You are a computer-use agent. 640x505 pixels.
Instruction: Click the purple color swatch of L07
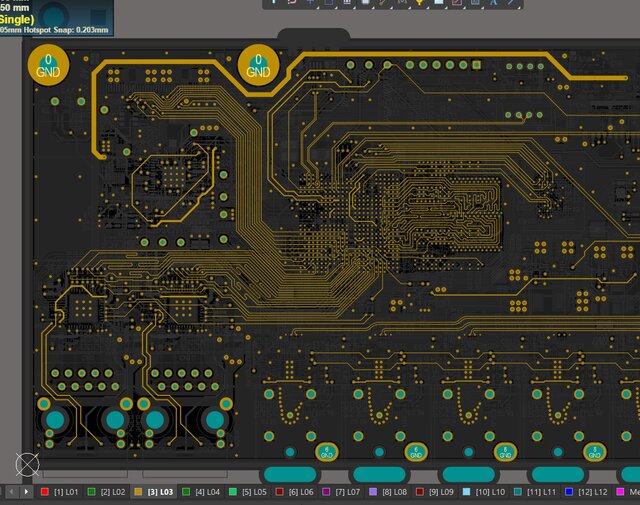(326, 492)
